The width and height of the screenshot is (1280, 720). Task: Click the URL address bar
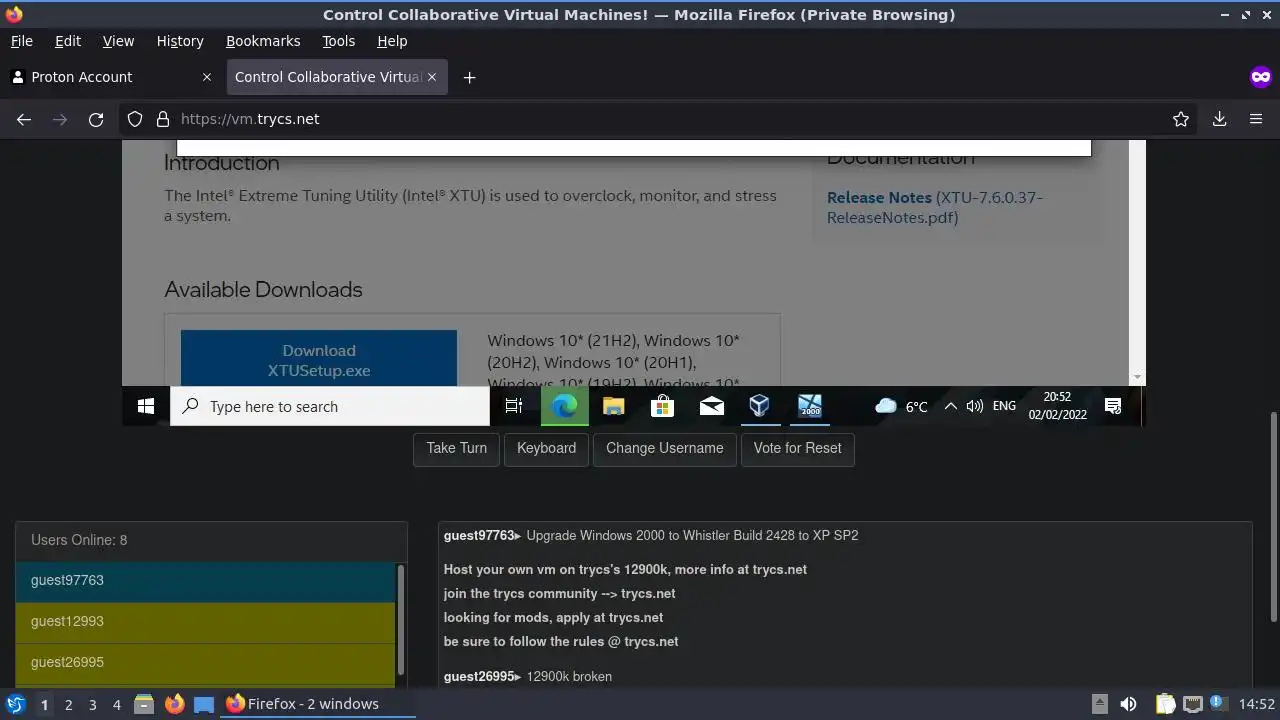pos(660,119)
